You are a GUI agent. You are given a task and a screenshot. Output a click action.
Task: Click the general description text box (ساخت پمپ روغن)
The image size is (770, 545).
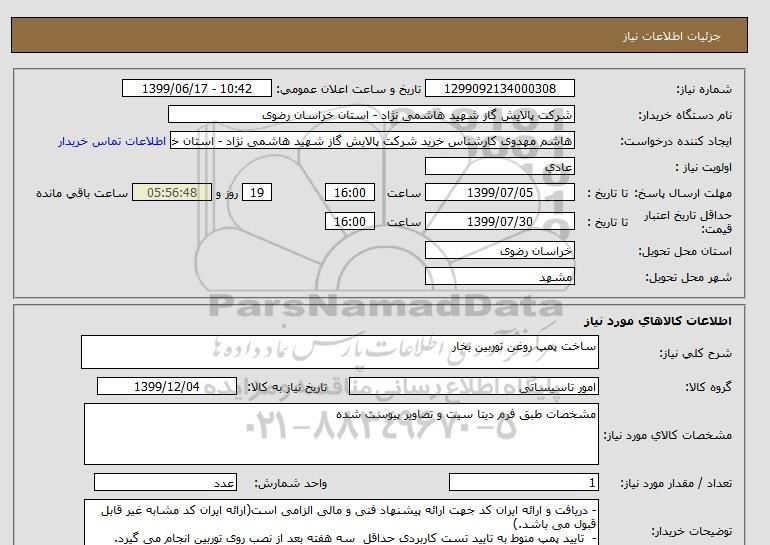[340, 352]
